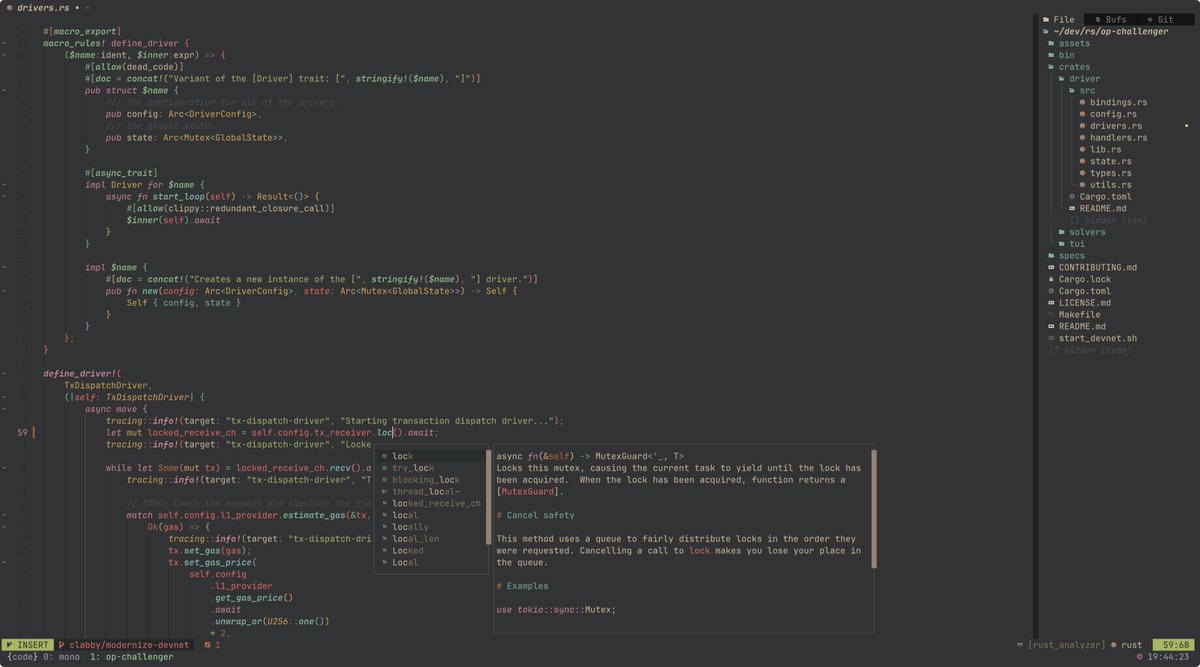Click the Rust icon next to utils.rs
The height and width of the screenshot is (667, 1200).
pyautogui.click(x=1083, y=185)
